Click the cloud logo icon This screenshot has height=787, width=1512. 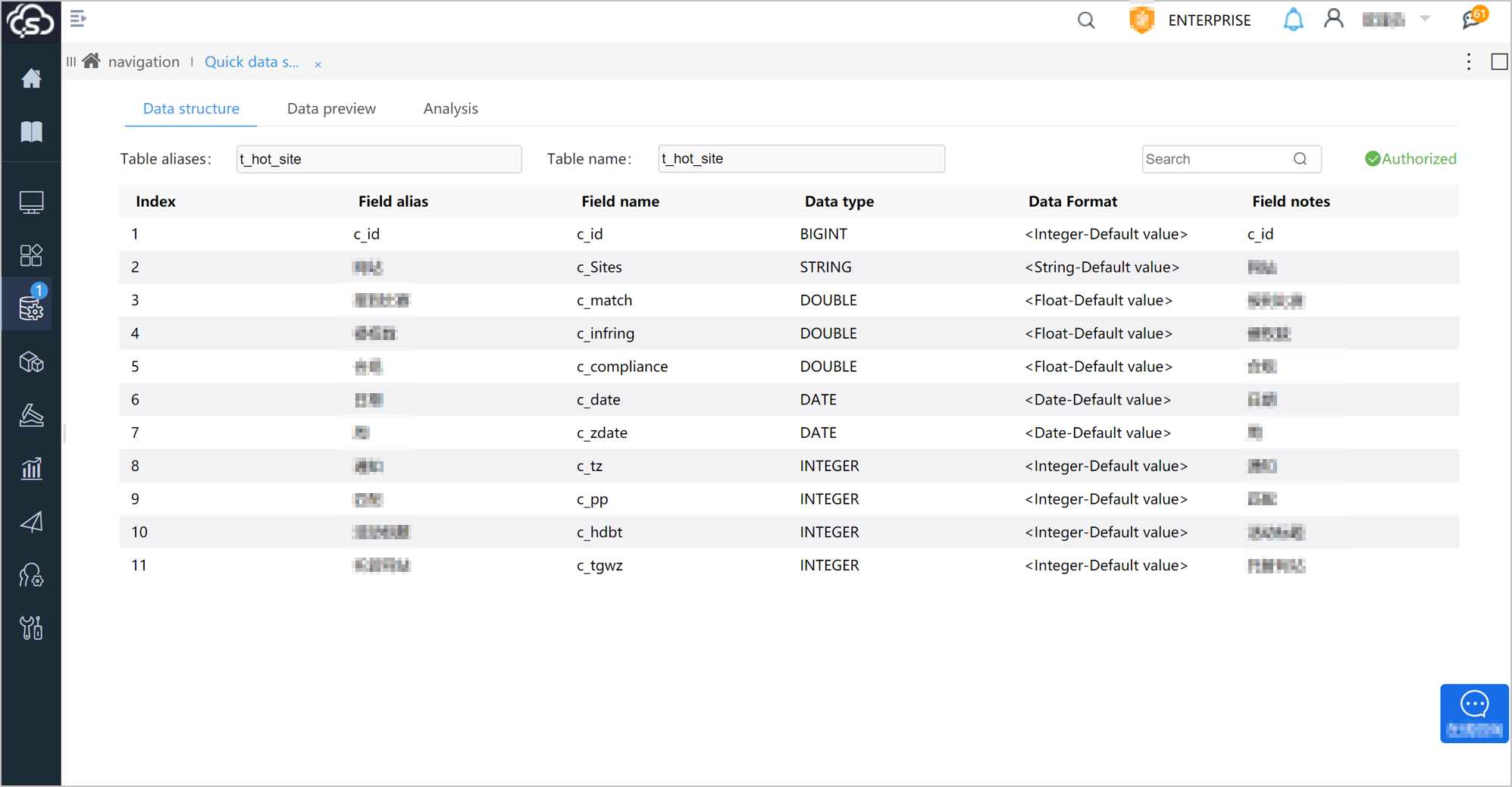30,20
